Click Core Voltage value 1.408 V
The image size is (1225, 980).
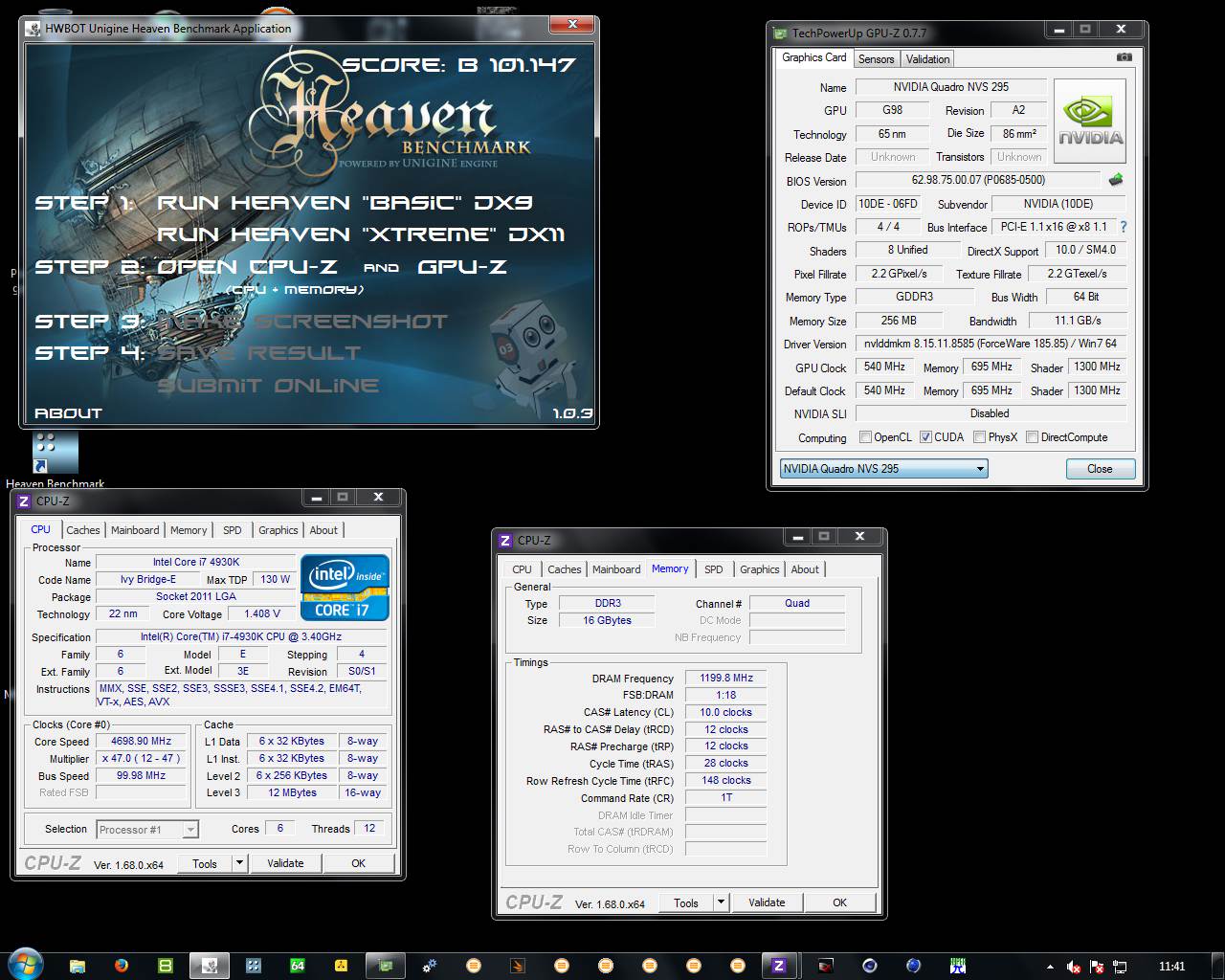pyautogui.click(x=262, y=613)
